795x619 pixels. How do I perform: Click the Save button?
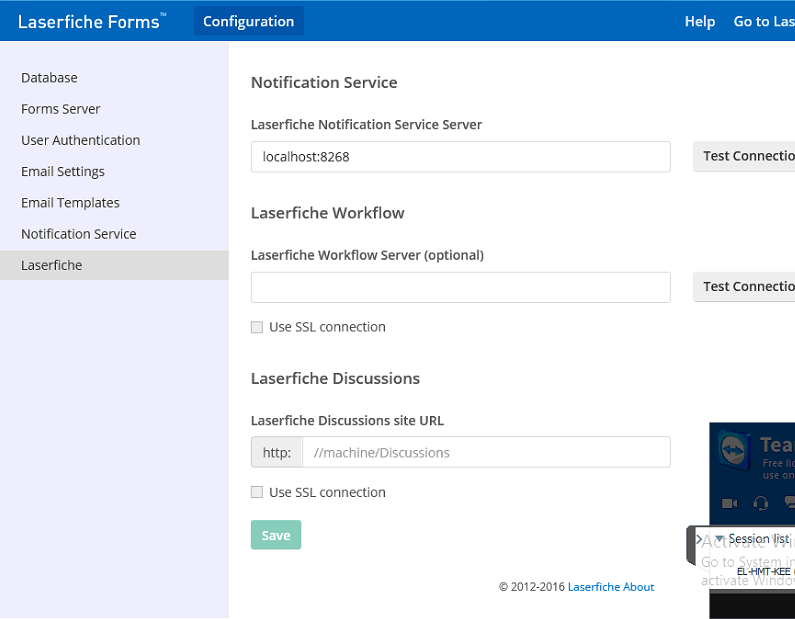275,535
